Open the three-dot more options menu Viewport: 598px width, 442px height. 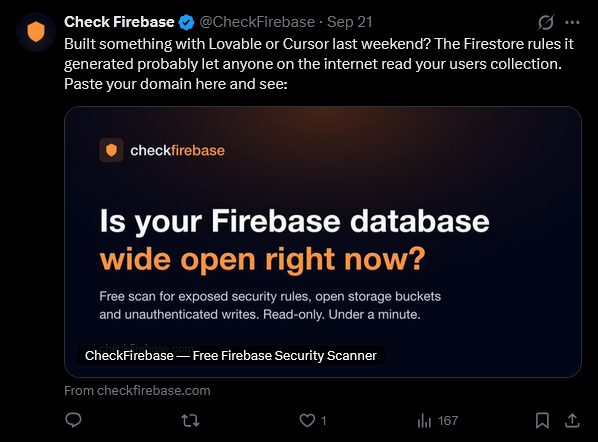point(572,23)
